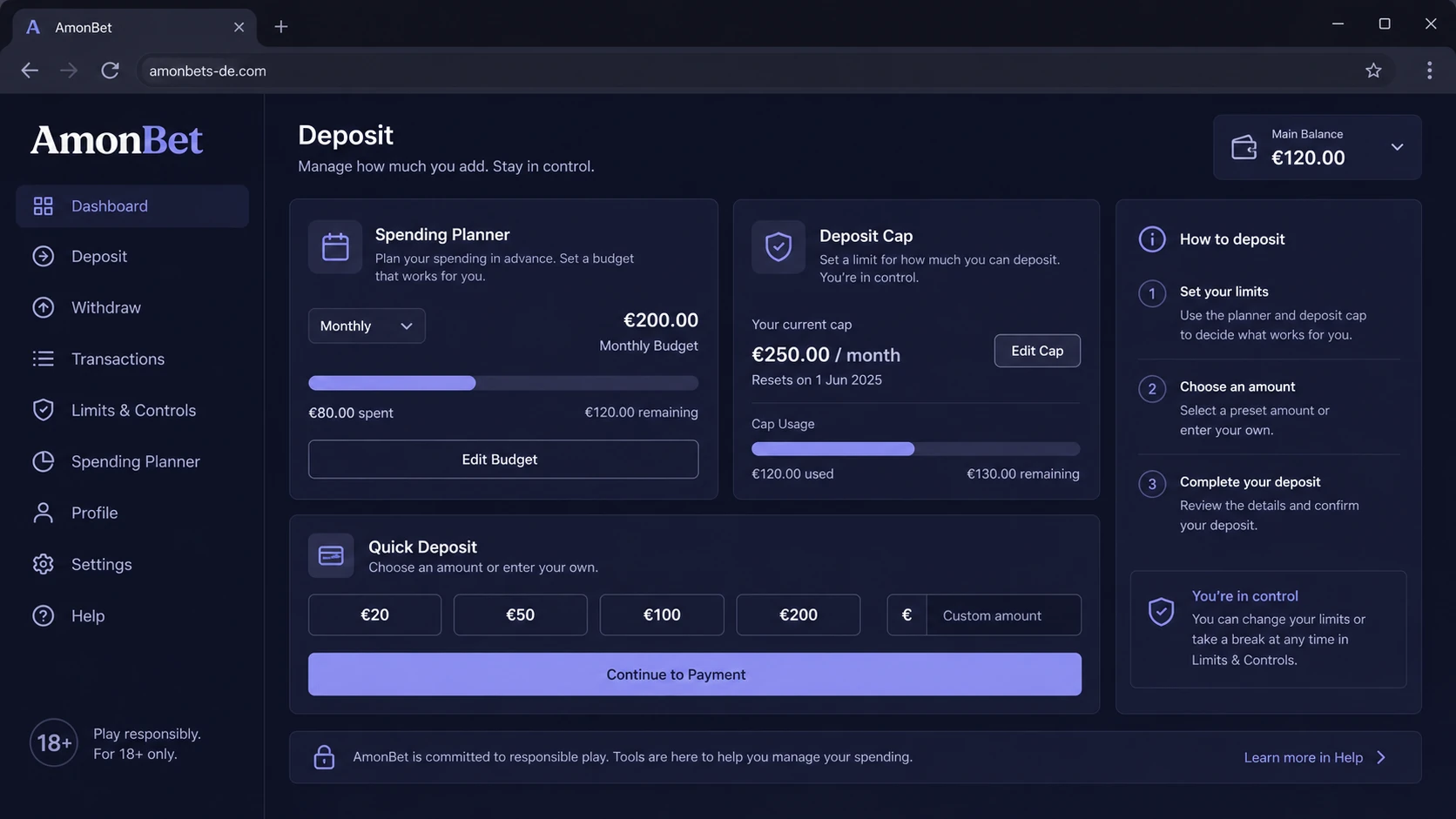This screenshot has height=819, width=1456.
Task: Select the AmonBet browser tab
Action: (135, 27)
